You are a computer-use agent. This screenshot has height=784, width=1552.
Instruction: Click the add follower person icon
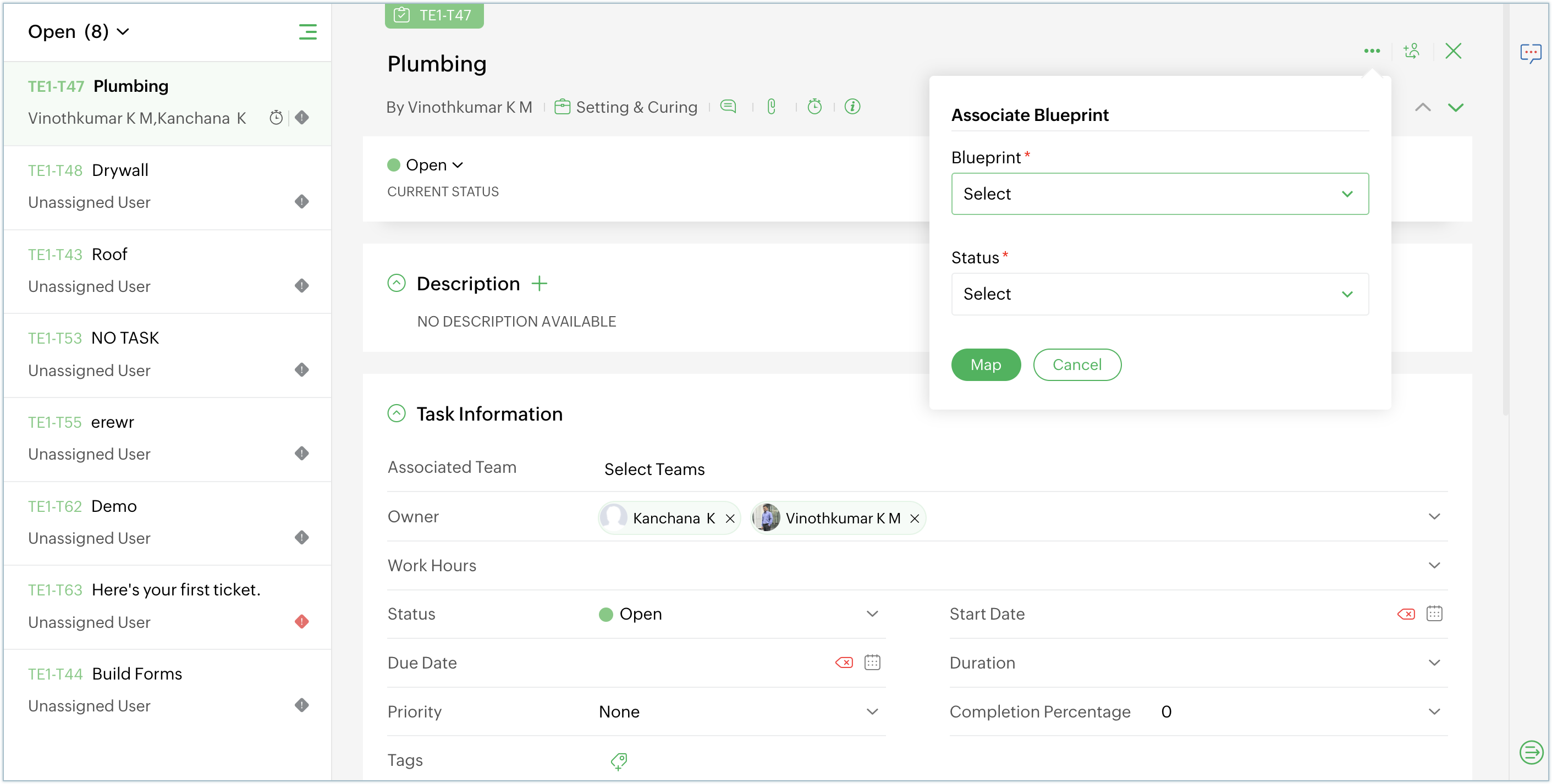point(1412,51)
